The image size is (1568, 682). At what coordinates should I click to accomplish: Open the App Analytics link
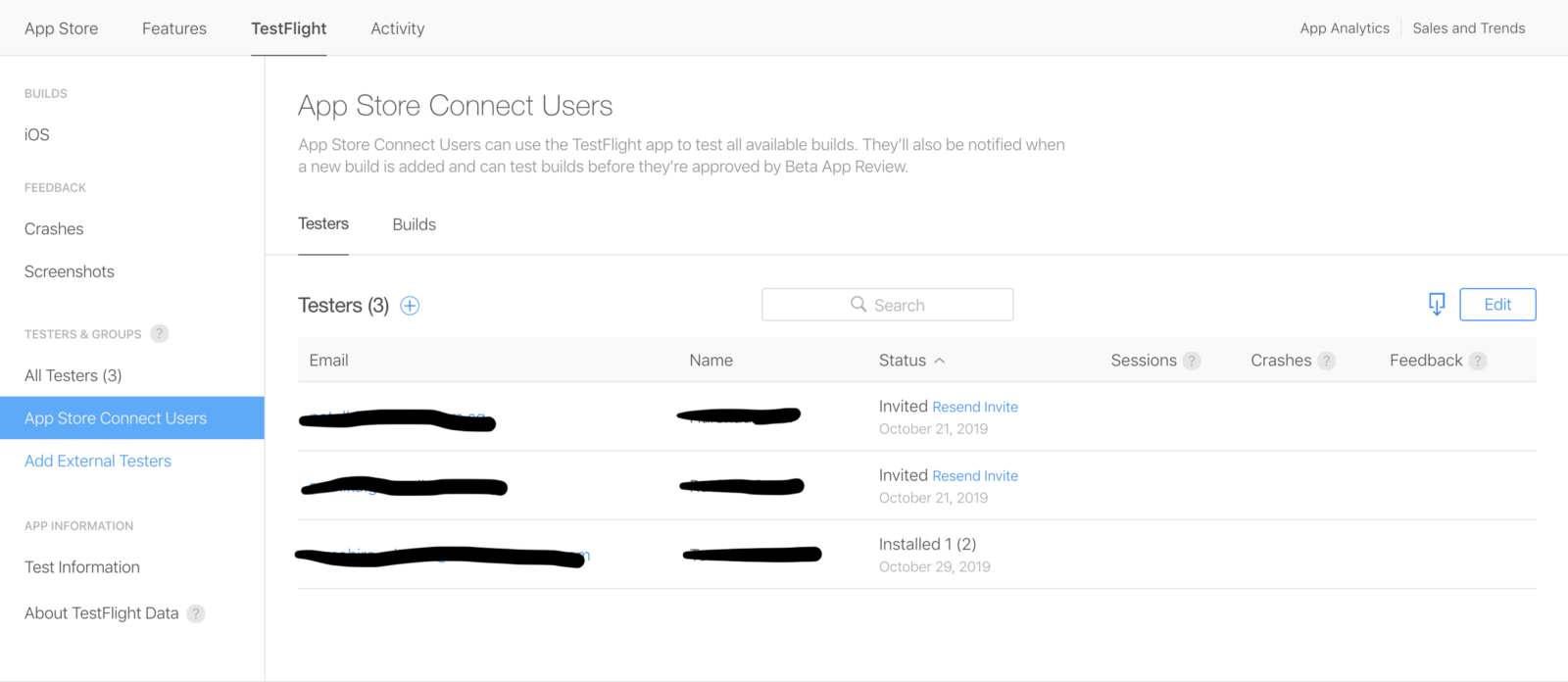pos(1344,28)
